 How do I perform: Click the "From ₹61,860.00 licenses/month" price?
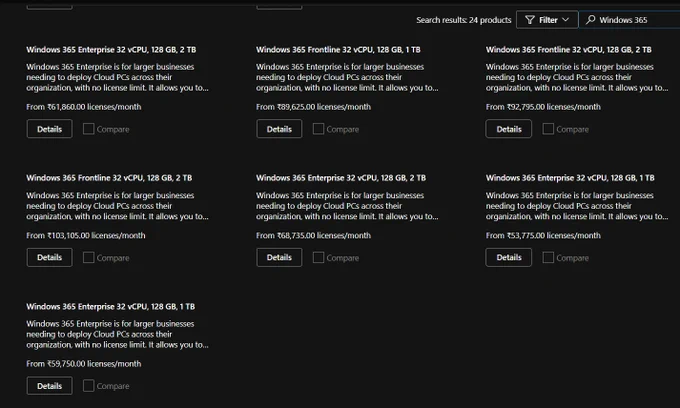tap(84, 107)
